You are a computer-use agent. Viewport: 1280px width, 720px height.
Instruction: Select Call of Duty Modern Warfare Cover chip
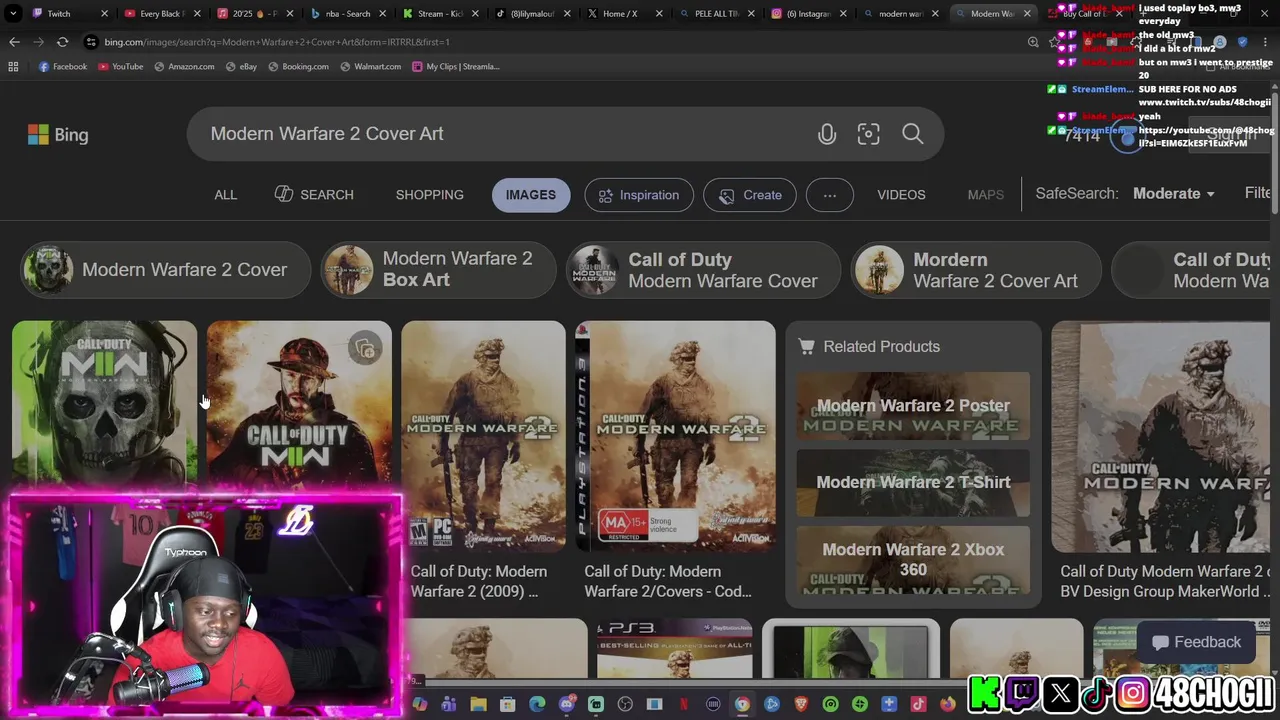[x=703, y=270]
